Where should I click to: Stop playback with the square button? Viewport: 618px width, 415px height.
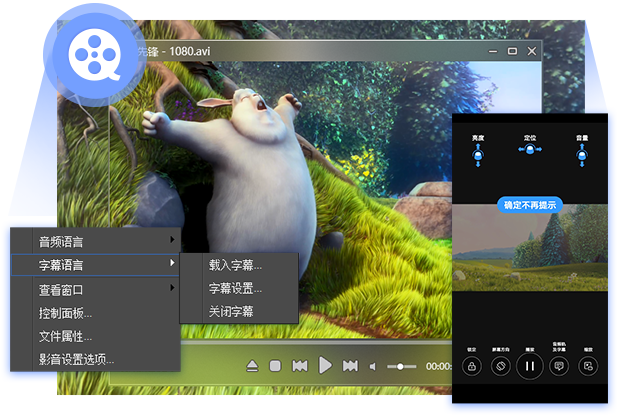pyautogui.click(x=275, y=366)
